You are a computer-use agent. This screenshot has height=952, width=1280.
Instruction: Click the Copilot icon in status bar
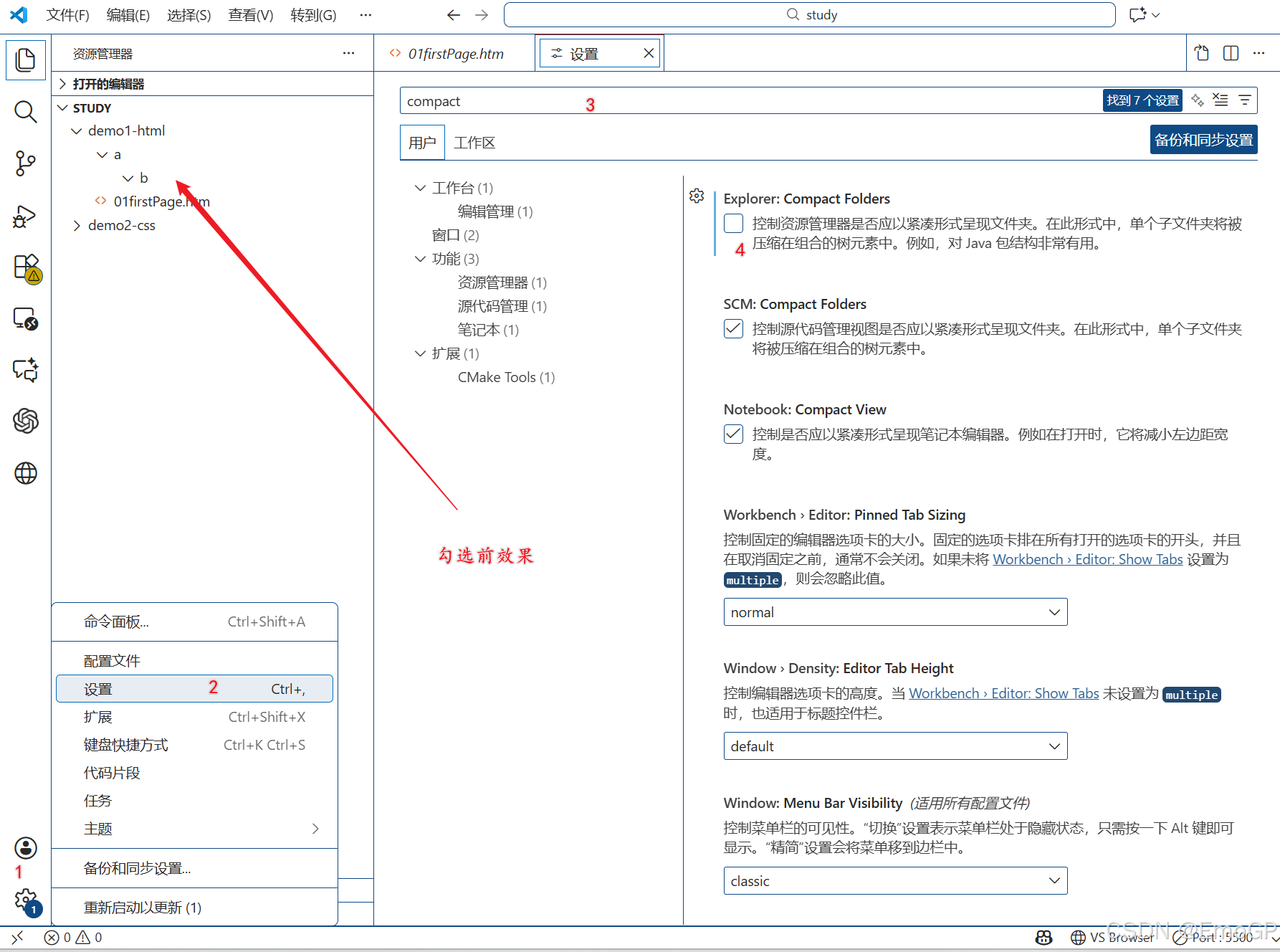[1044, 937]
